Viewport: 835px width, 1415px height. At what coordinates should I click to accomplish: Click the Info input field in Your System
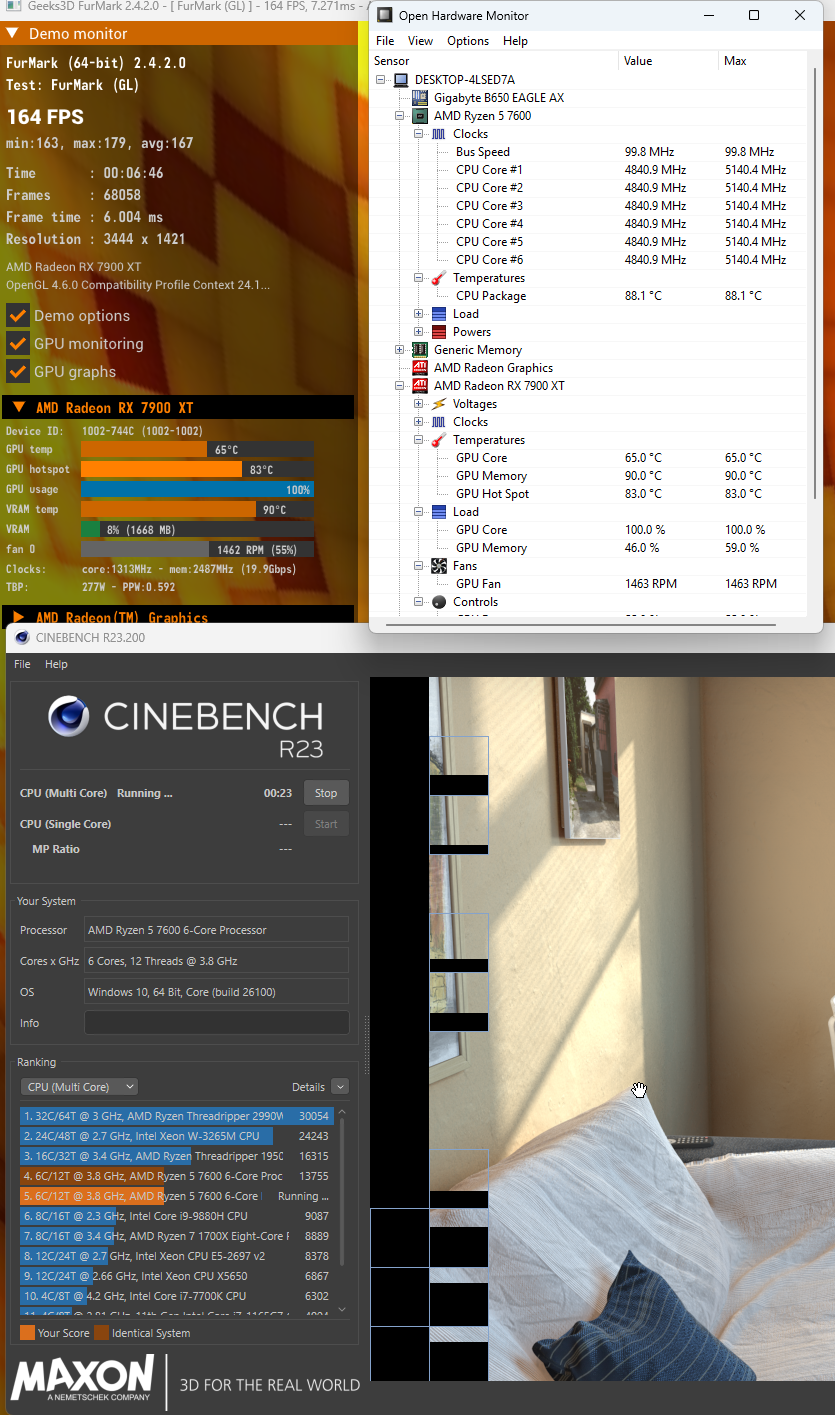click(x=217, y=1023)
